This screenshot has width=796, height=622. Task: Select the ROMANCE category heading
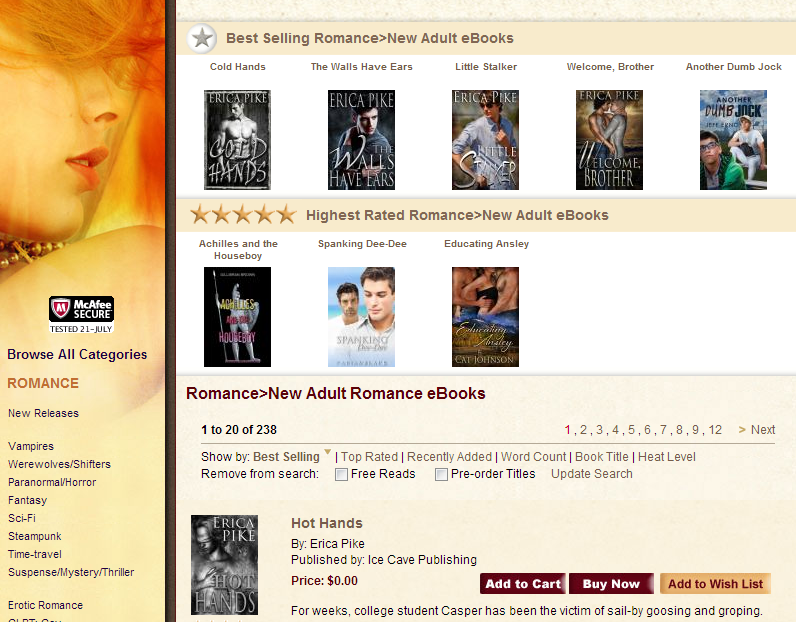click(43, 383)
